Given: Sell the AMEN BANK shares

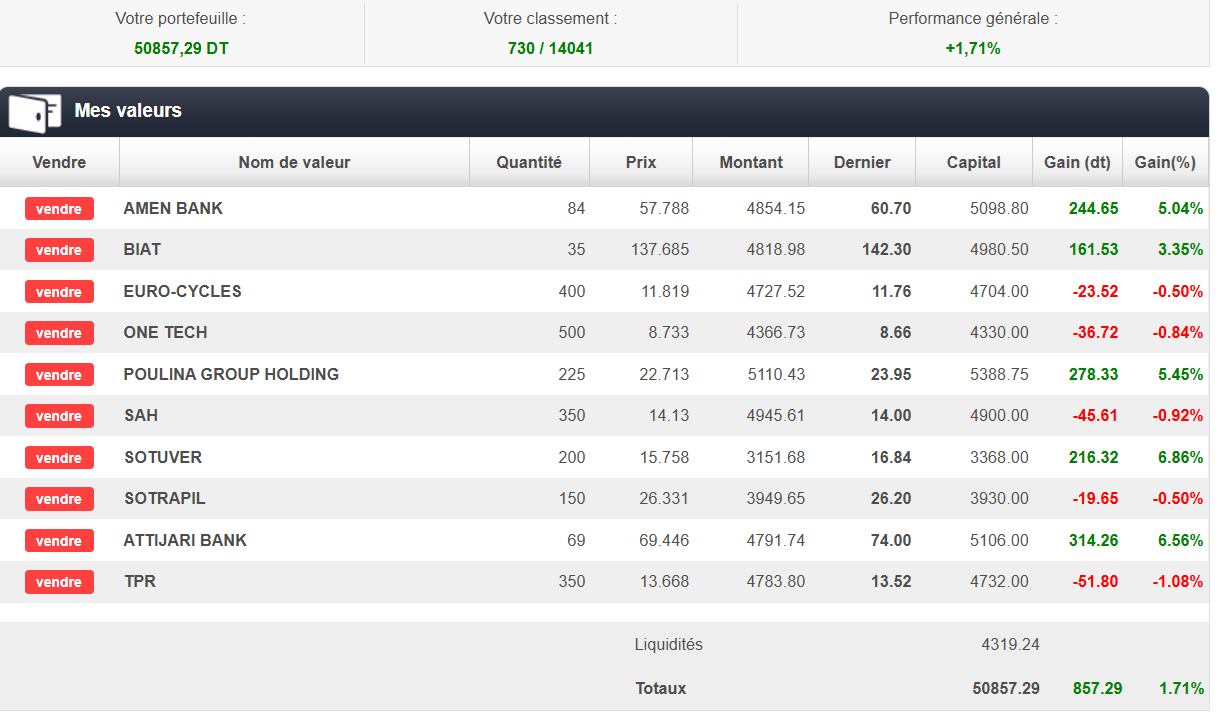Looking at the screenshot, I should [59, 209].
